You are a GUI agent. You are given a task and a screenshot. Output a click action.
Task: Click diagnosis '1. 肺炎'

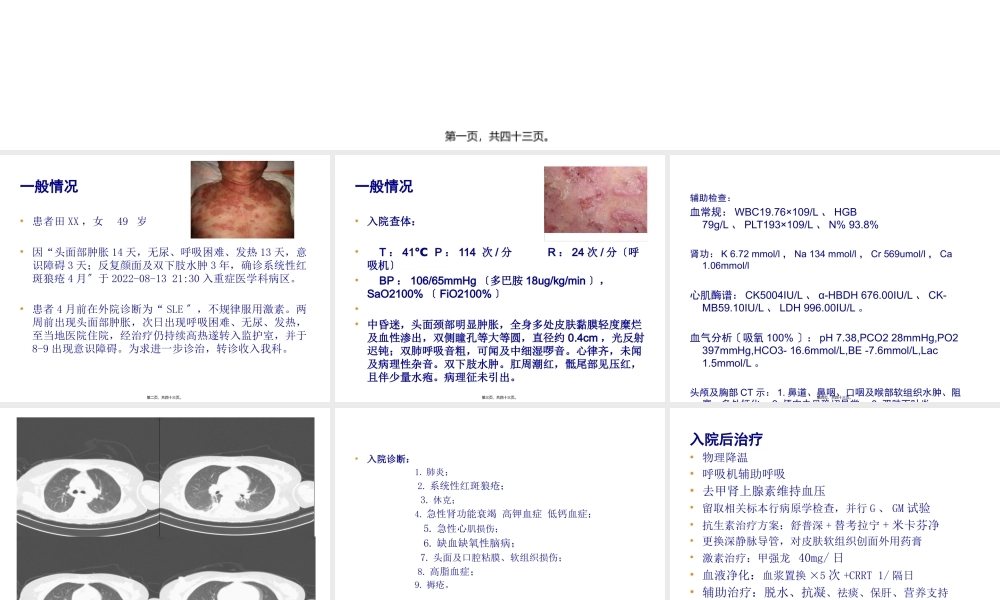click(432, 472)
